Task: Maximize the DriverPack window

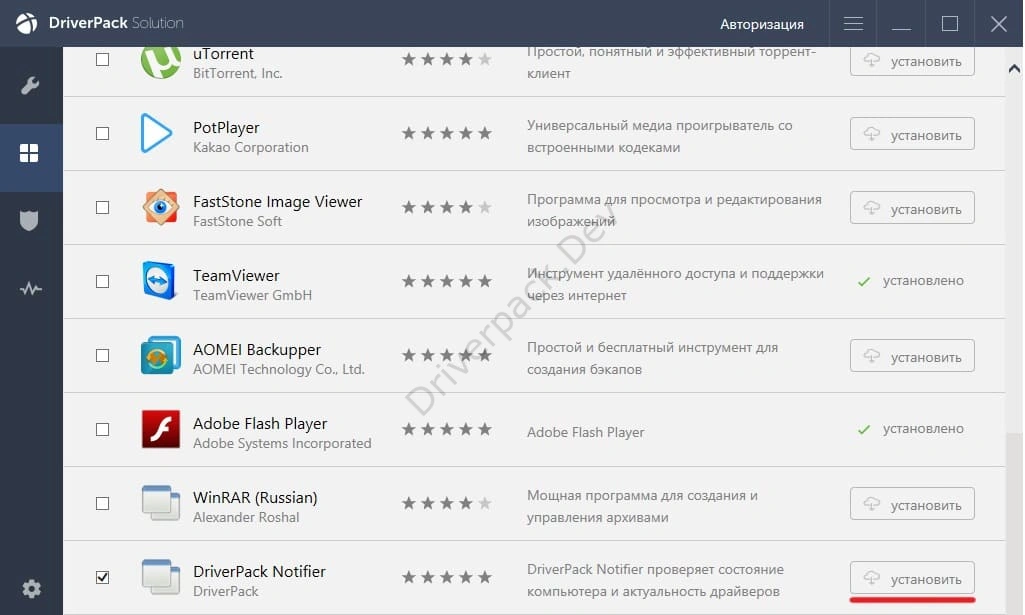Action: [950, 24]
